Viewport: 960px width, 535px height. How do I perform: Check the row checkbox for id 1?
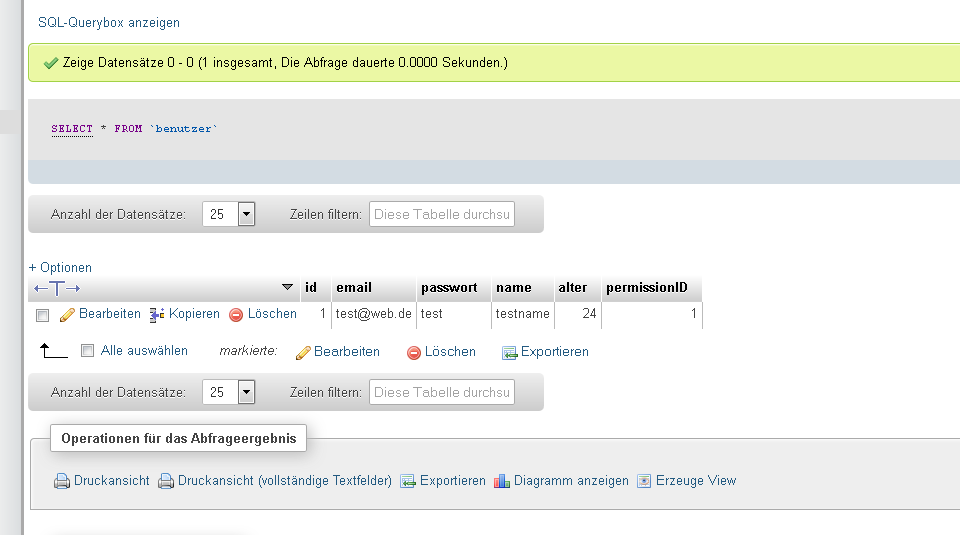tap(42, 315)
